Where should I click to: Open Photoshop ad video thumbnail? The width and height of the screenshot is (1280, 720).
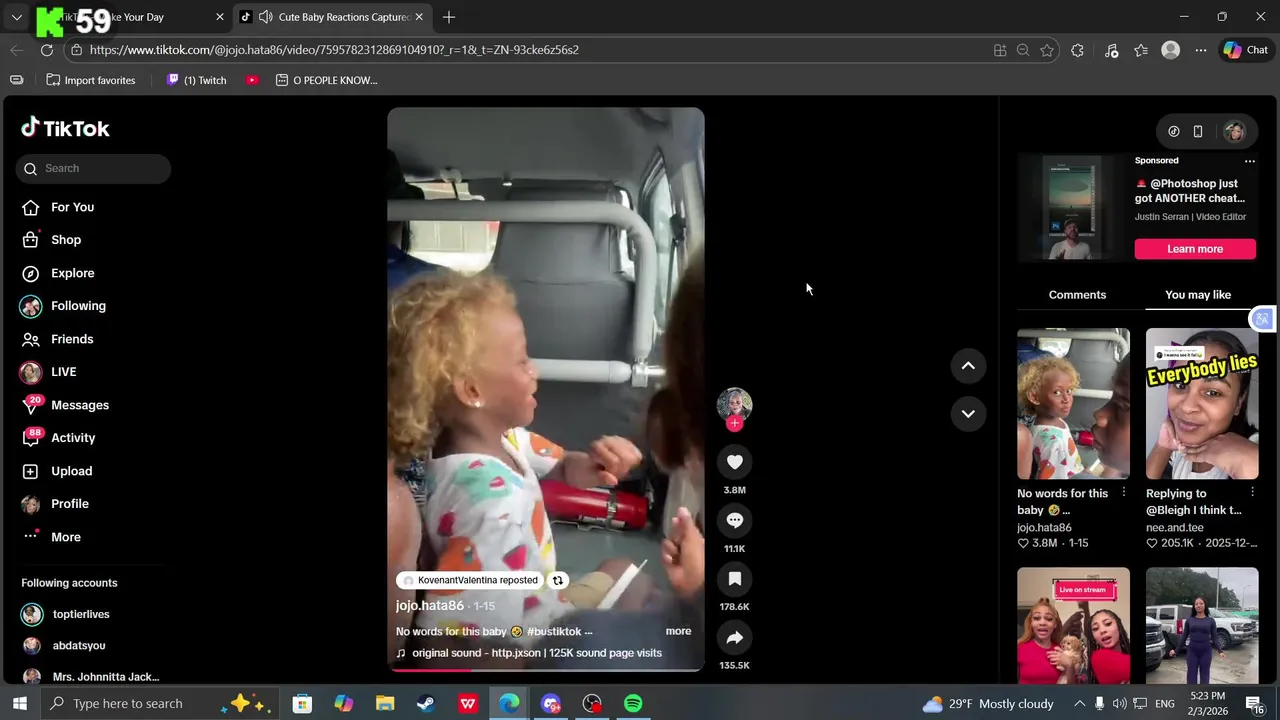pos(1072,209)
